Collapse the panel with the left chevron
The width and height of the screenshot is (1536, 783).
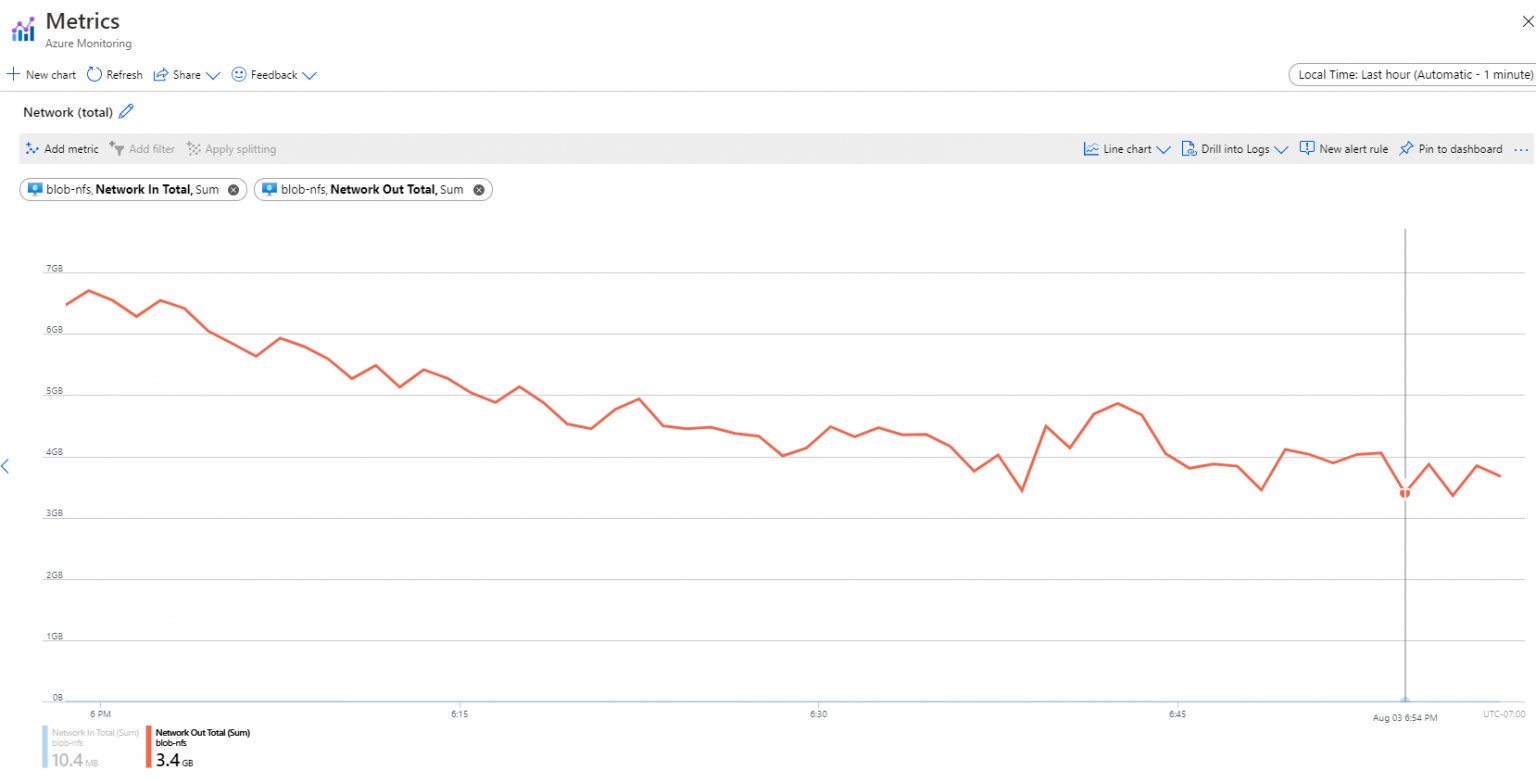[6, 465]
